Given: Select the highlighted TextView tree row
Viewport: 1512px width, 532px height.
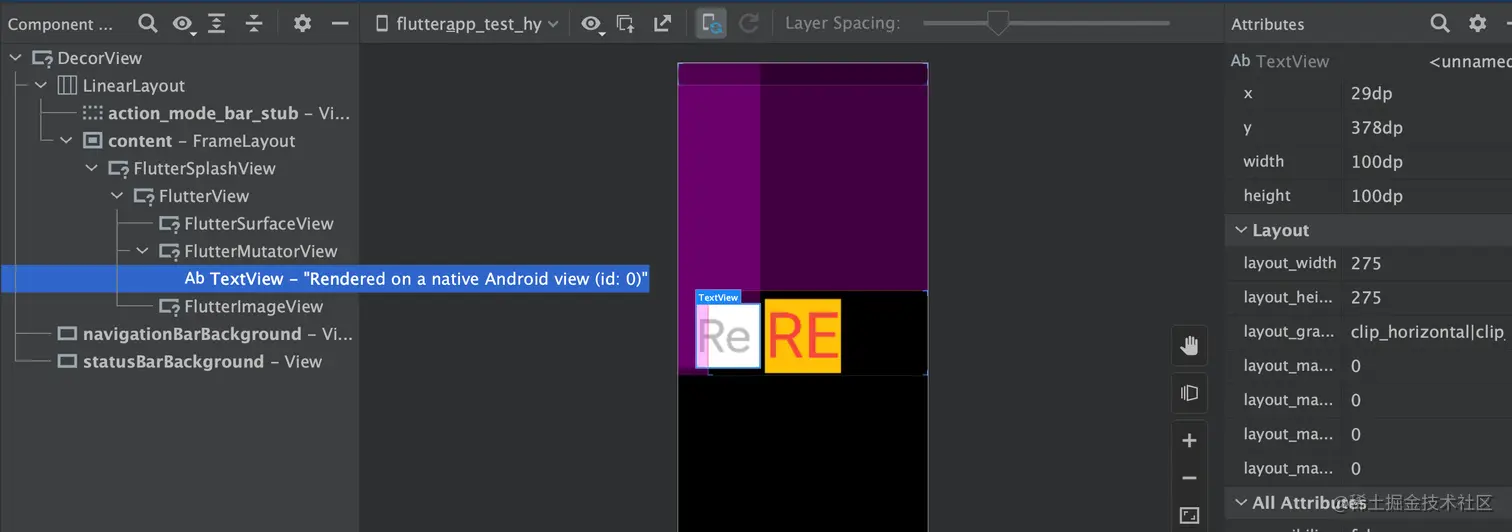Looking at the screenshot, I should [x=325, y=279].
